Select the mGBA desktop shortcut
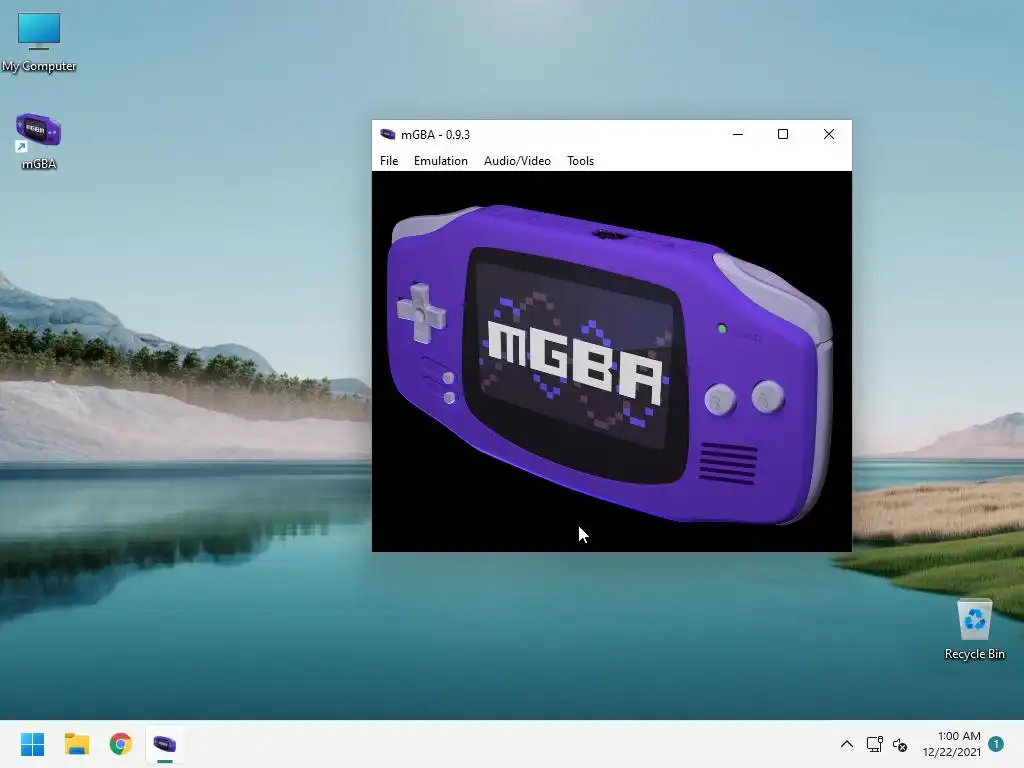Screen dimensions: 1024x768 39,142
